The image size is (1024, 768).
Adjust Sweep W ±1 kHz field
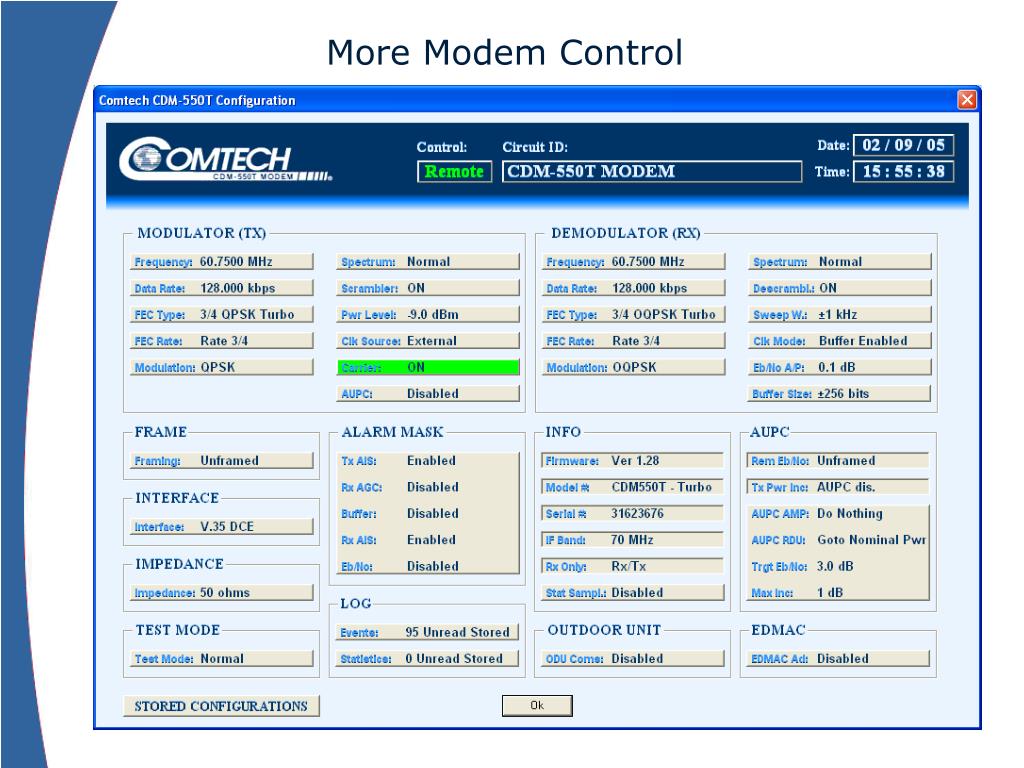[840, 315]
